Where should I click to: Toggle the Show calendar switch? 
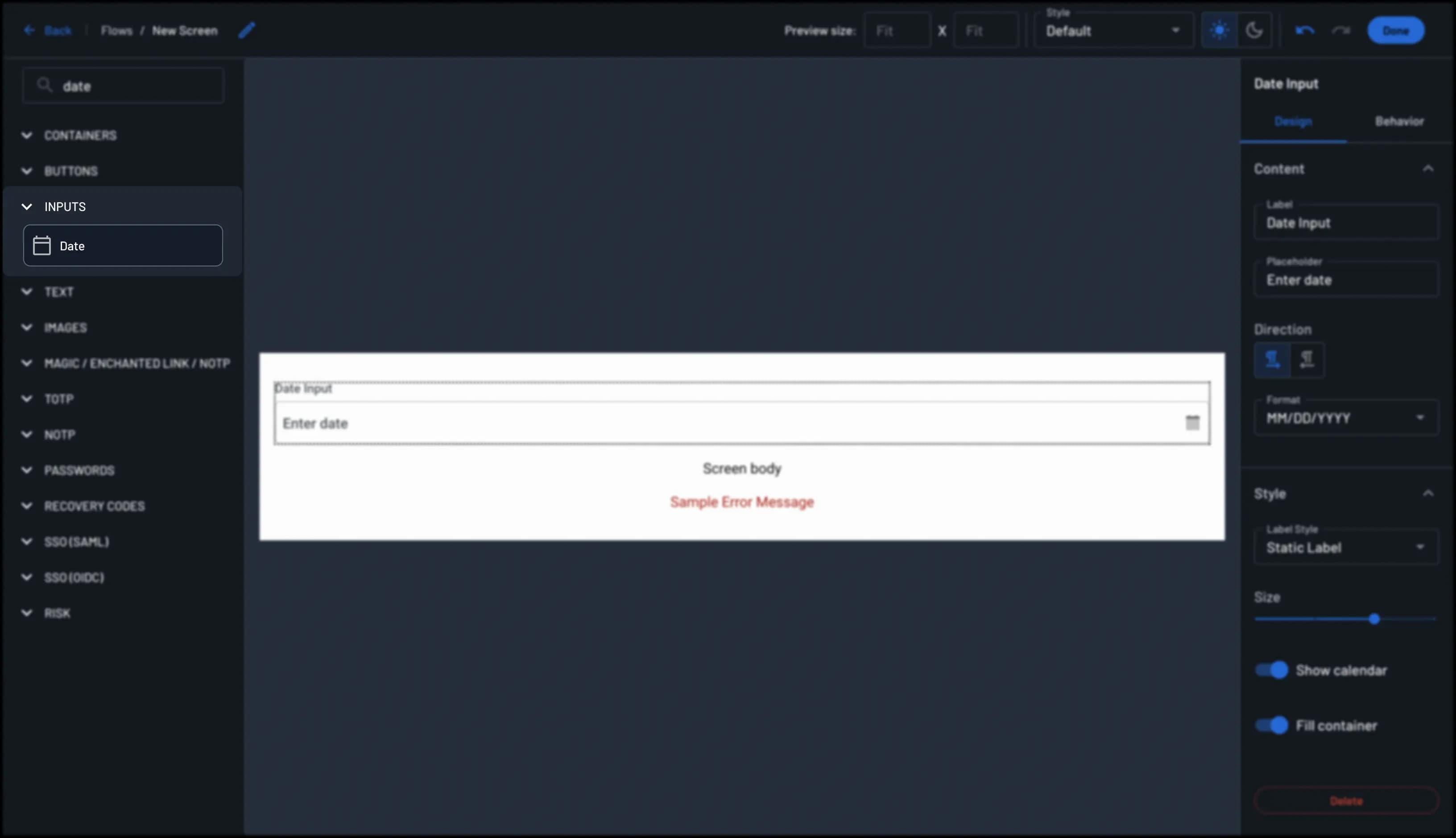[1271, 670]
